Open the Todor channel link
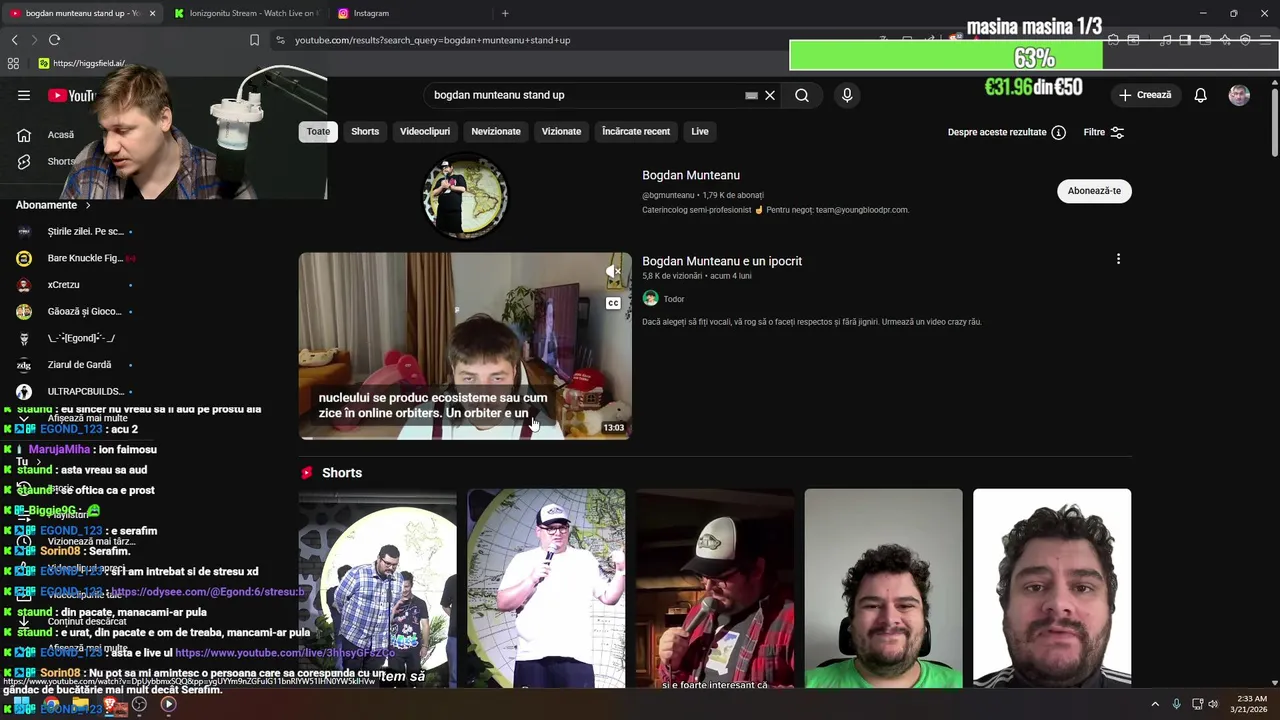1280x720 pixels. coord(674,299)
